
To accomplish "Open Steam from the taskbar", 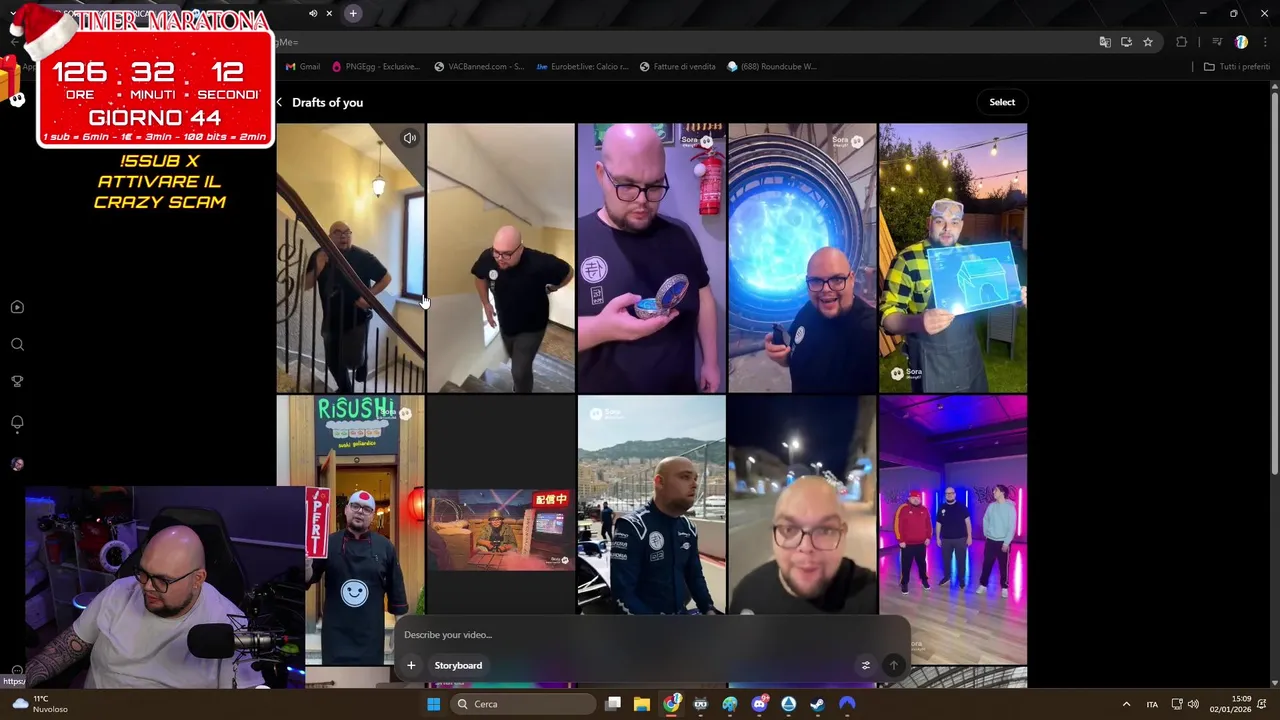I will 818,704.
